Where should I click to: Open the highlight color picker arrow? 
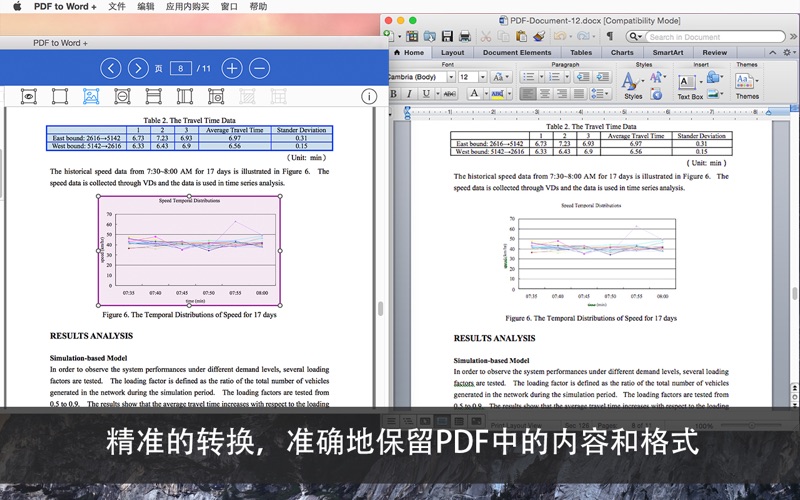tap(509, 94)
